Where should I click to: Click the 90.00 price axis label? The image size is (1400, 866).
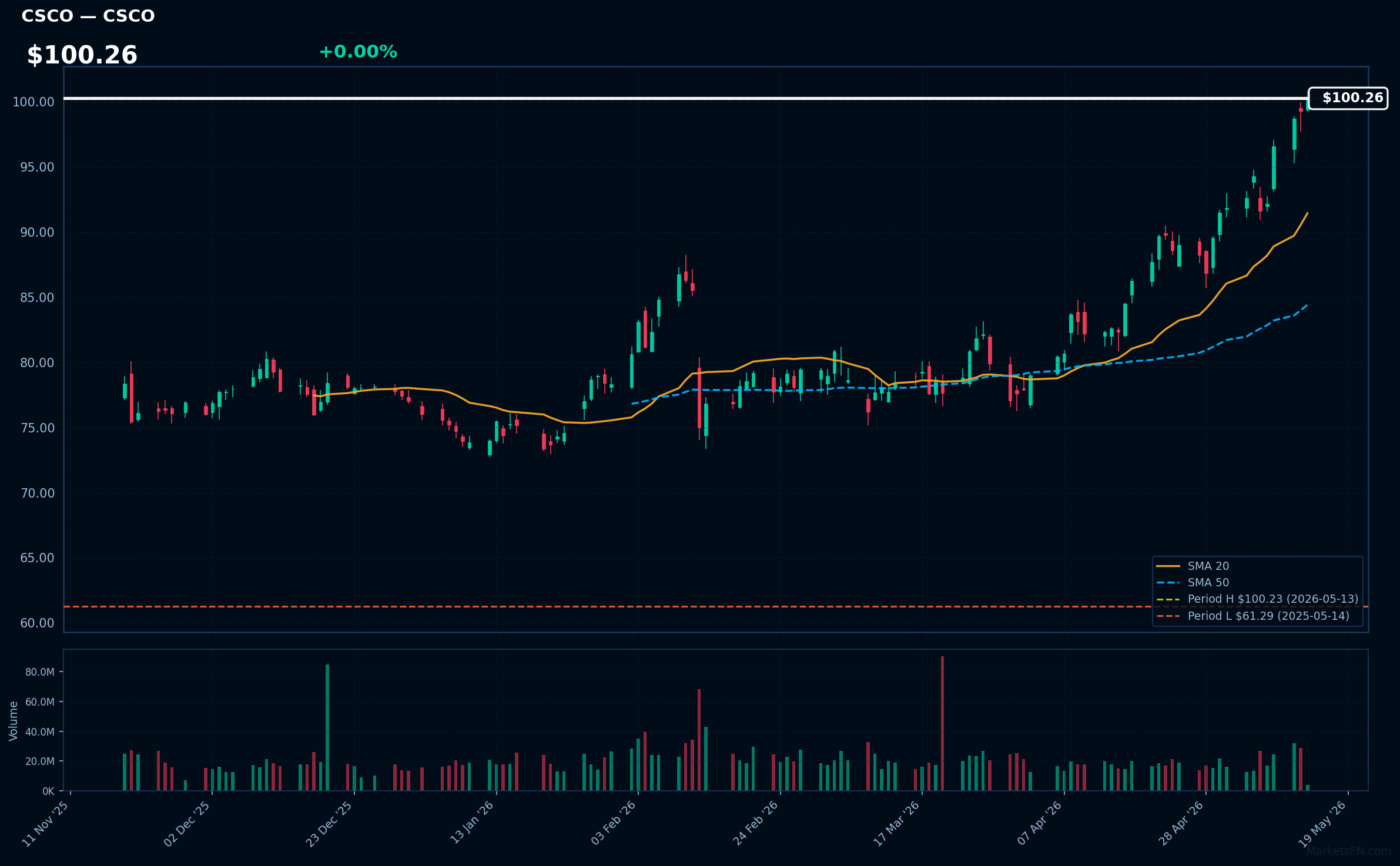37,232
